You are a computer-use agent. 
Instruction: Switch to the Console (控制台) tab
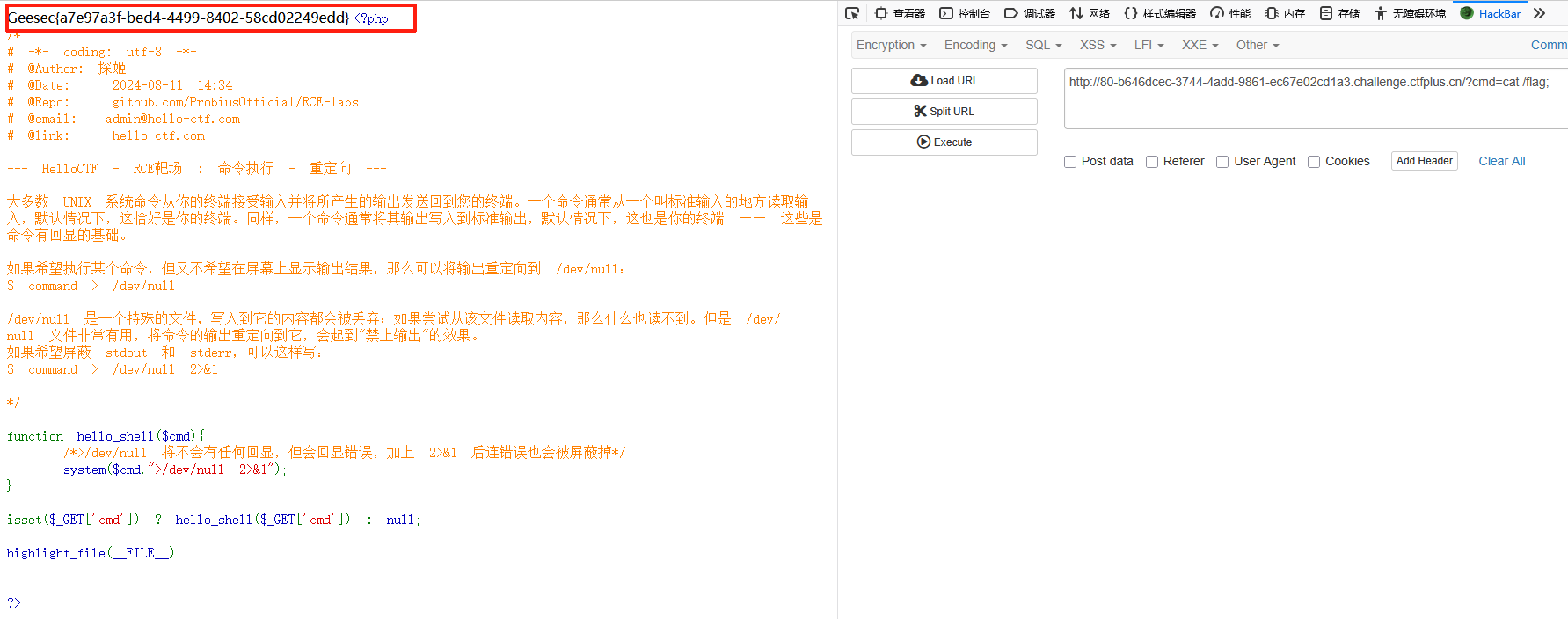click(965, 13)
